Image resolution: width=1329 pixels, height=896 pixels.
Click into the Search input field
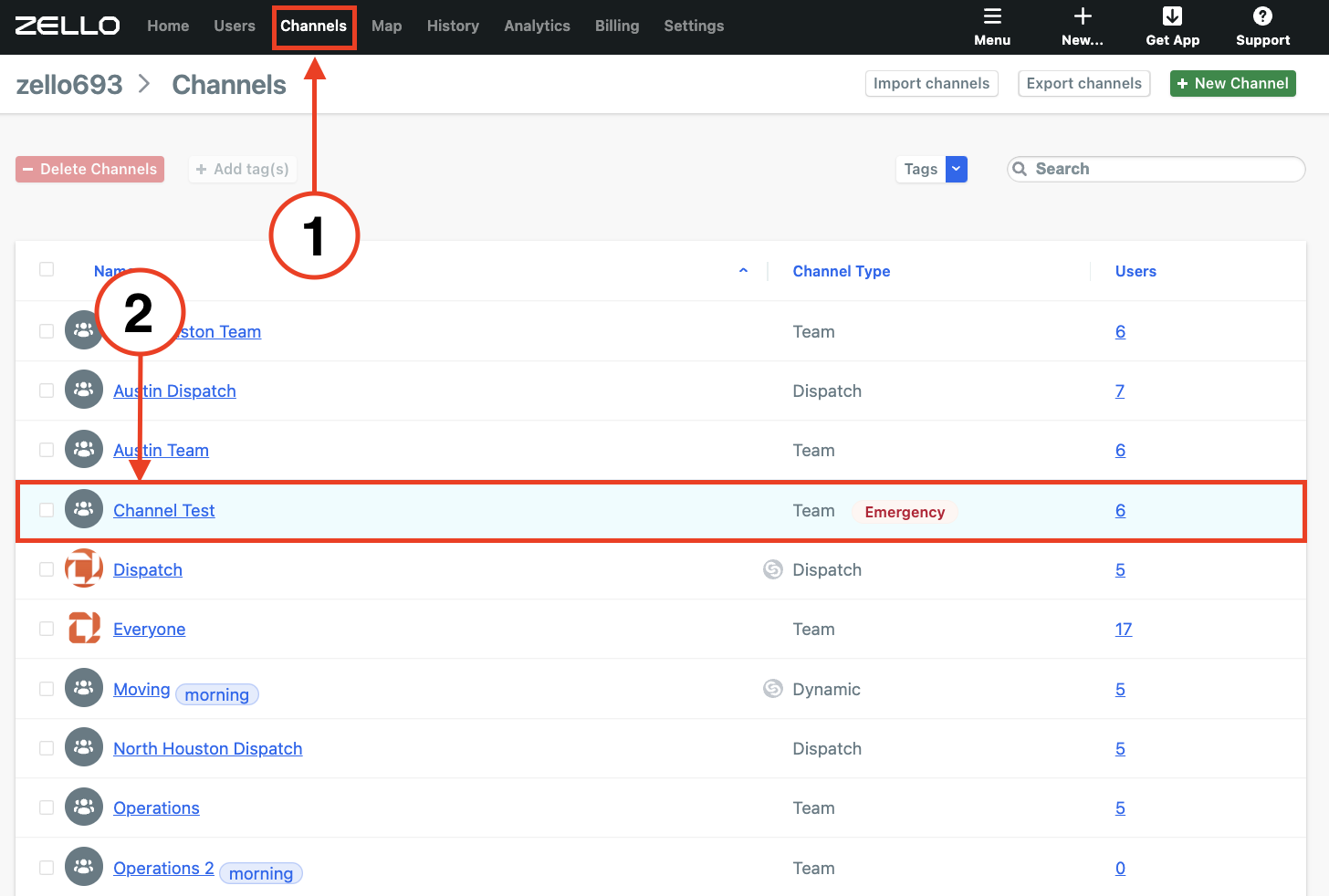[1156, 169]
